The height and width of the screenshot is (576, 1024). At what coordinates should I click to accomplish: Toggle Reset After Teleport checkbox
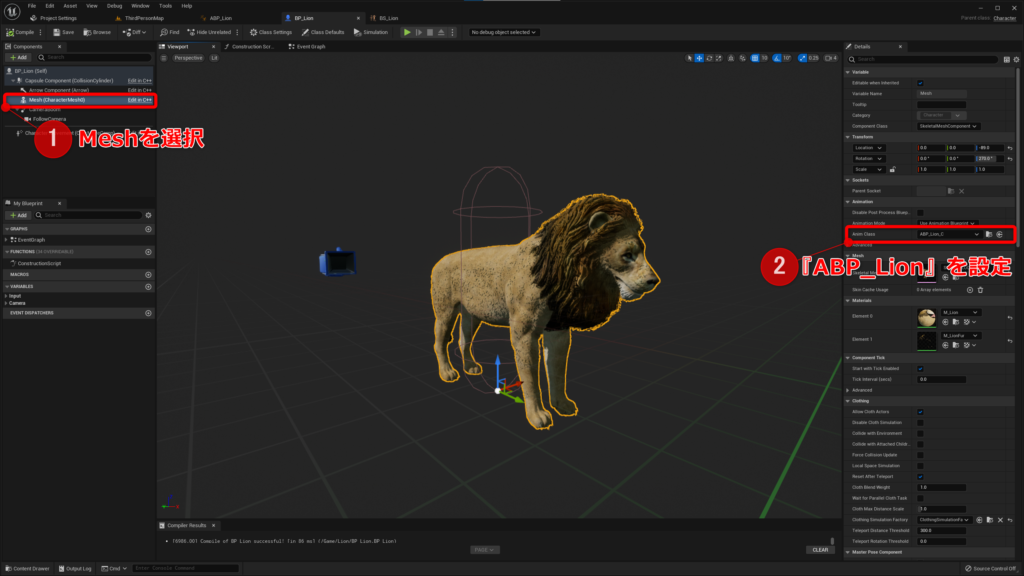(920, 477)
